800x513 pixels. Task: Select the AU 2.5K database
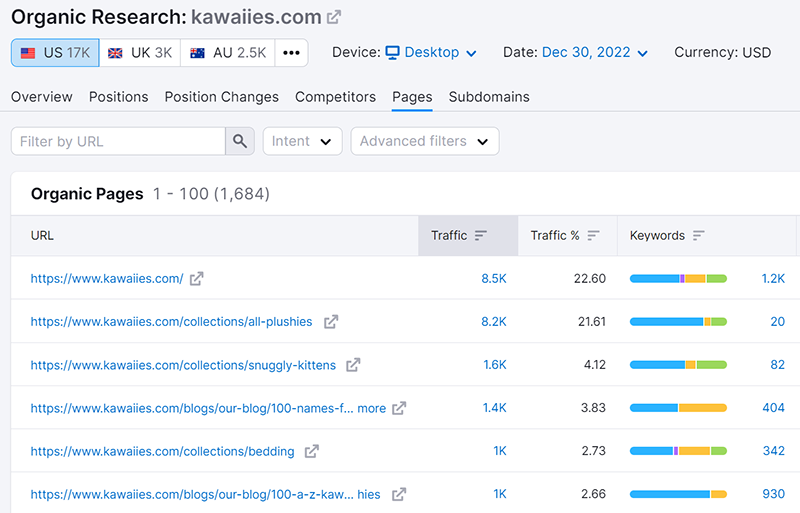[x=228, y=53]
